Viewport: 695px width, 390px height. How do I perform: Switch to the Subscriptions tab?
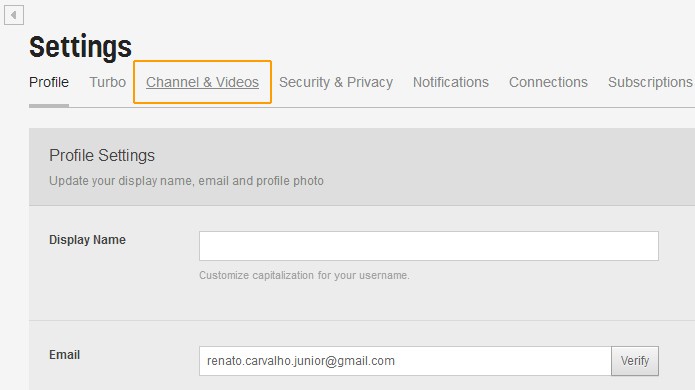(x=650, y=82)
